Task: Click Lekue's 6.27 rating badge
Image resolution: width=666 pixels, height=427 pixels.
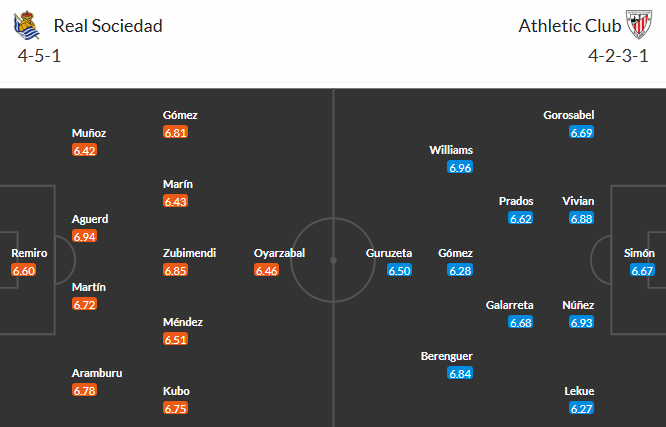Action: (582, 408)
